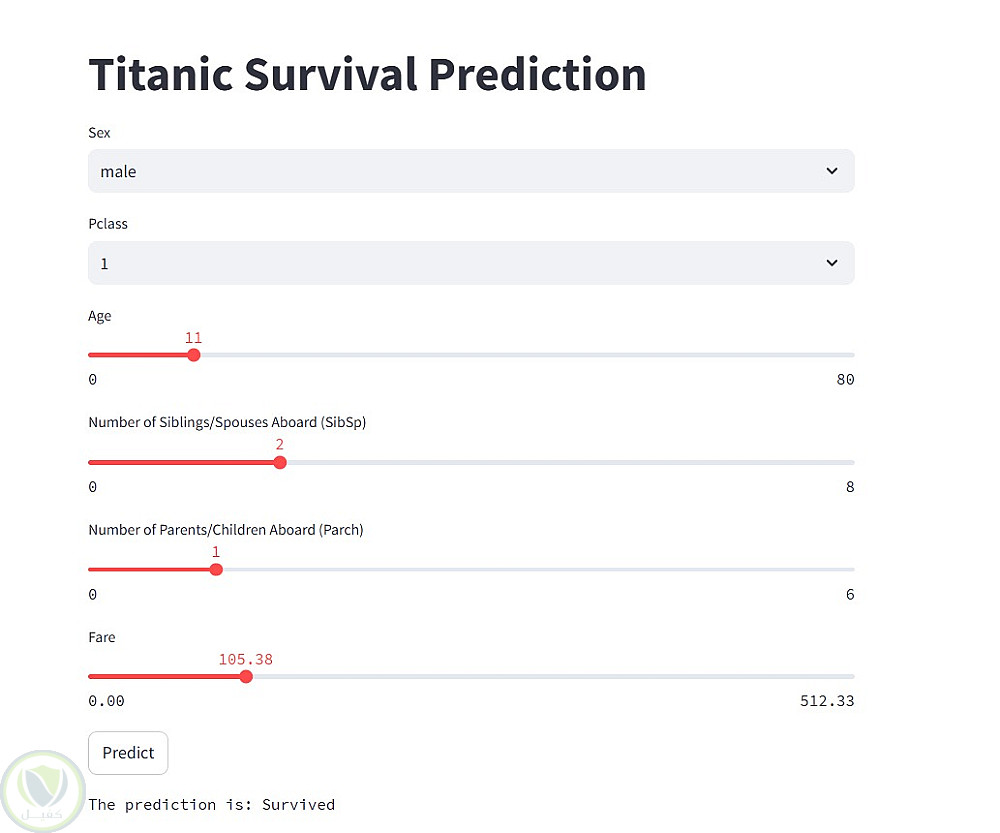Open the Pclass dropdown
The height and width of the screenshot is (833, 1000).
pyautogui.click(x=470, y=263)
